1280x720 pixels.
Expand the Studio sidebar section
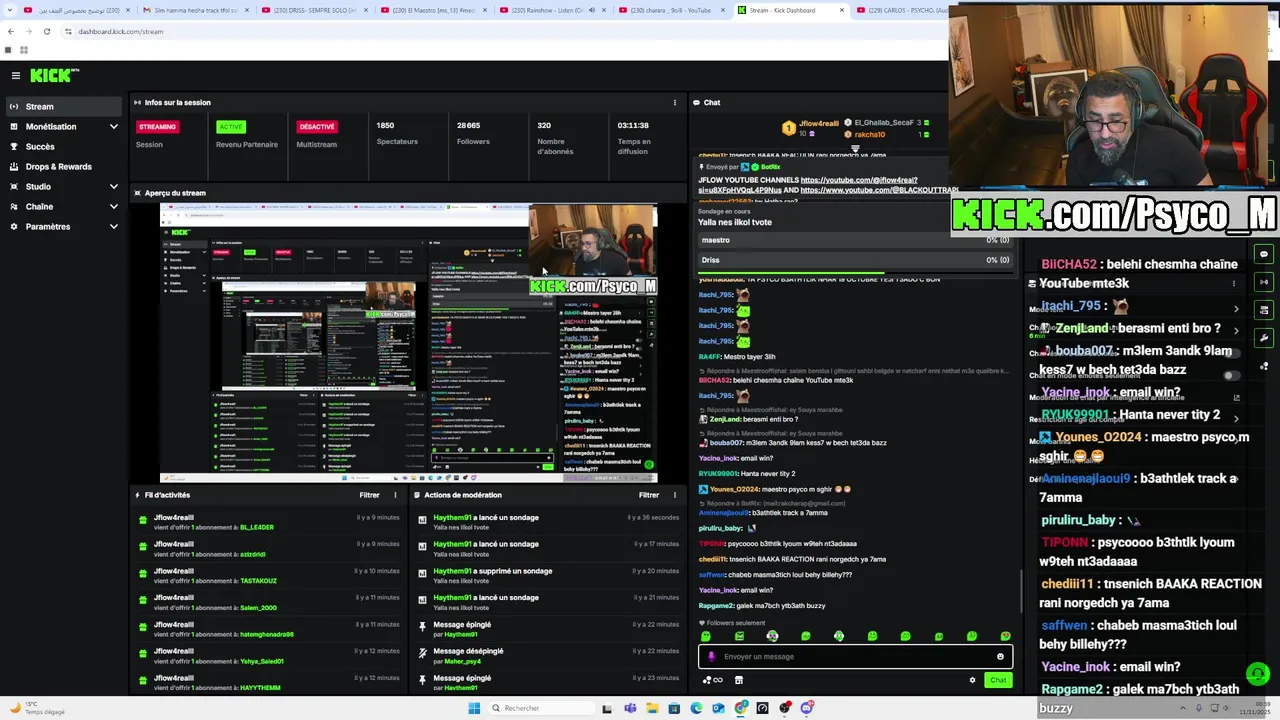click(x=113, y=187)
